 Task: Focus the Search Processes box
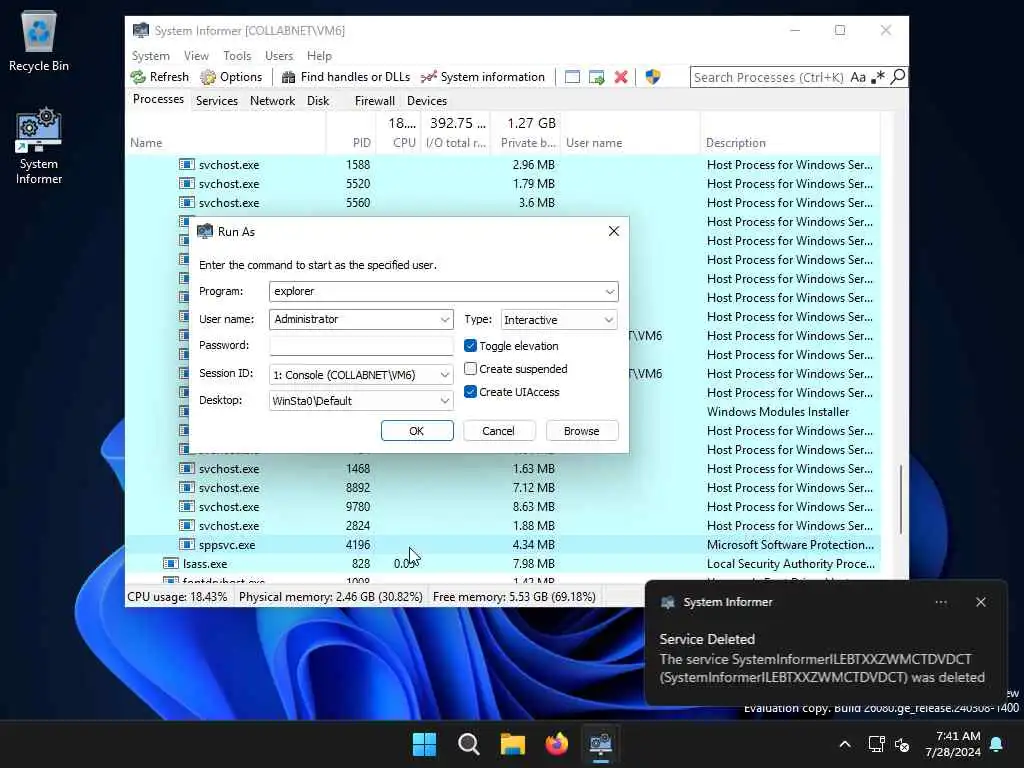pyautogui.click(x=769, y=77)
